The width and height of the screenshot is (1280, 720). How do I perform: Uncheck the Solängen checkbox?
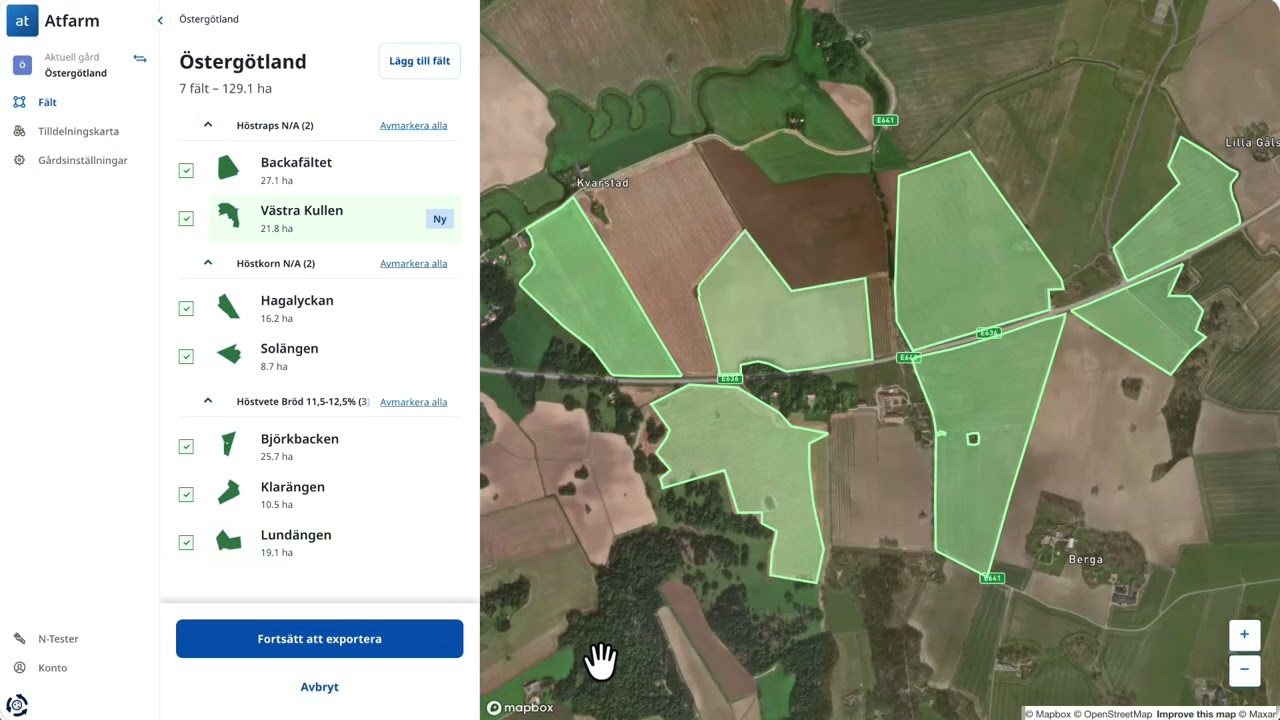coord(186,356)
